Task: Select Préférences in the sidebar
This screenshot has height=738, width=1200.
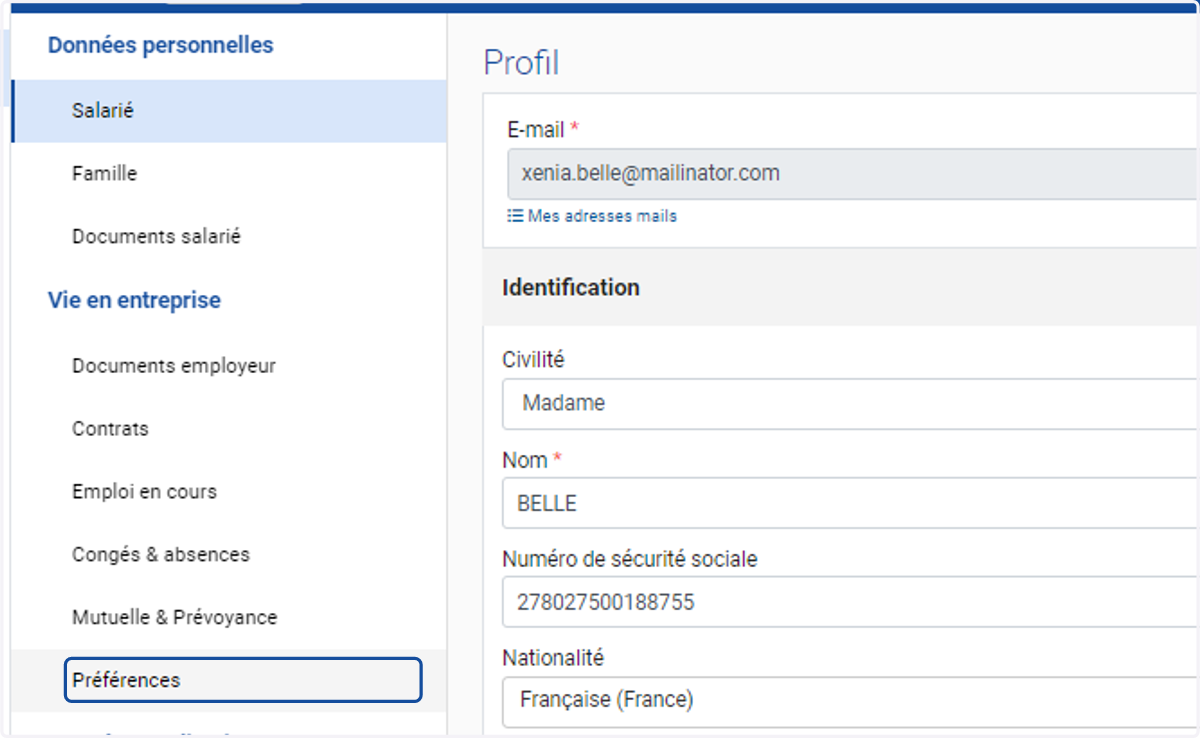Action: [243, 680]
